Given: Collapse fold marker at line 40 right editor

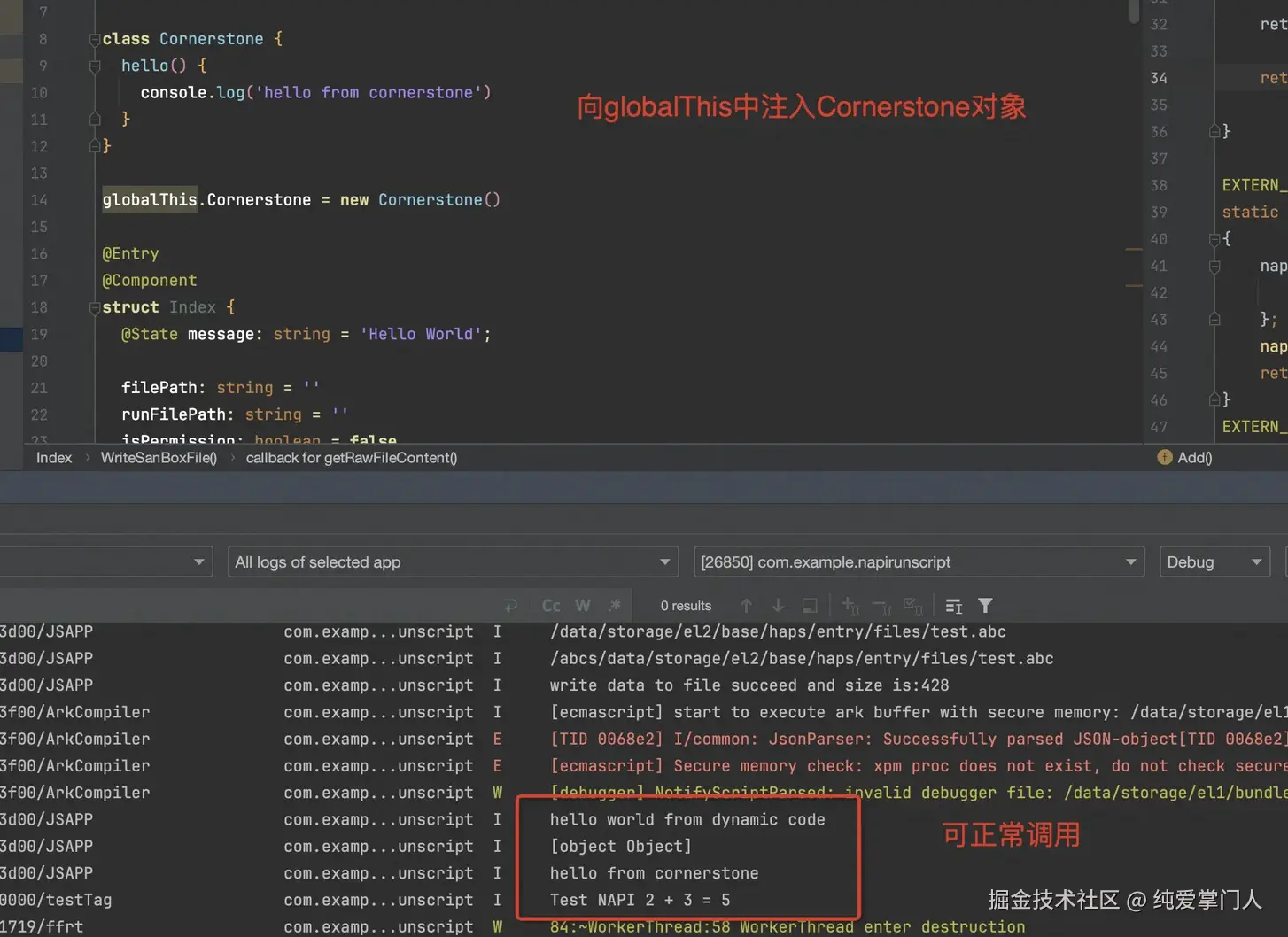Looking at the screenshot, I should click(x=1214, y=239).
